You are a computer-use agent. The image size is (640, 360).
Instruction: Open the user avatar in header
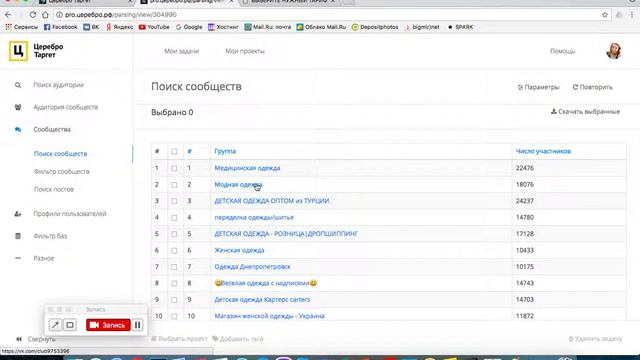coord(613,51)
